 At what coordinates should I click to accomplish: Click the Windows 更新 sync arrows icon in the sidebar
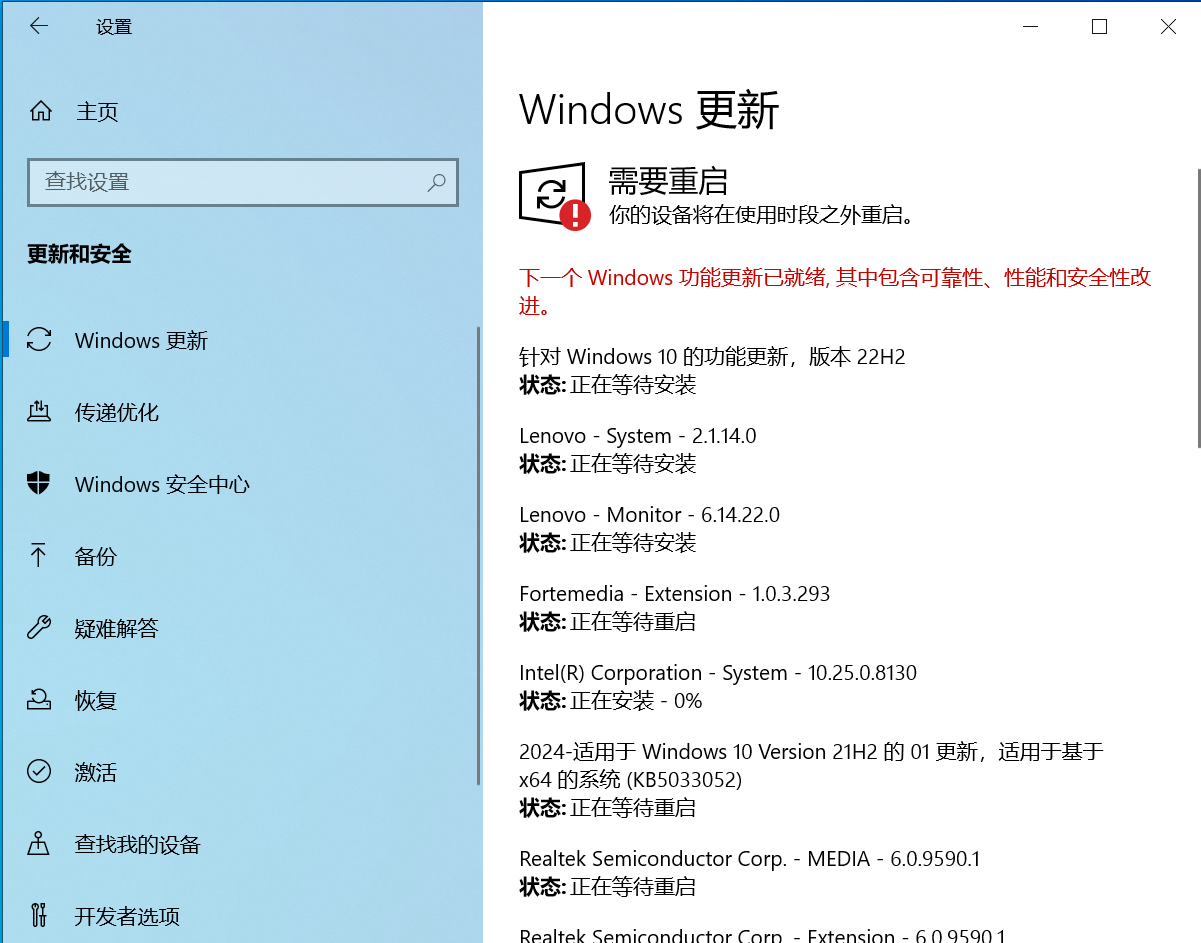tap(39, 340)
